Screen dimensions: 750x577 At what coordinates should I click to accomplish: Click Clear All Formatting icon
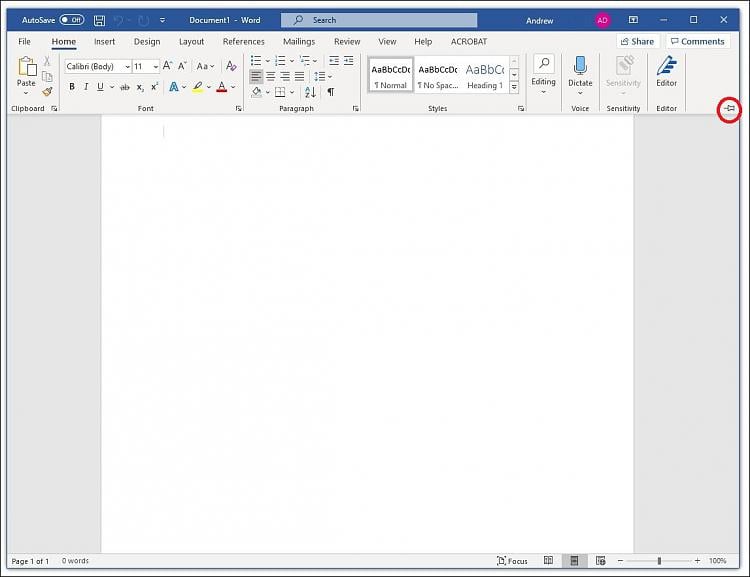click(x=231, y=66)
